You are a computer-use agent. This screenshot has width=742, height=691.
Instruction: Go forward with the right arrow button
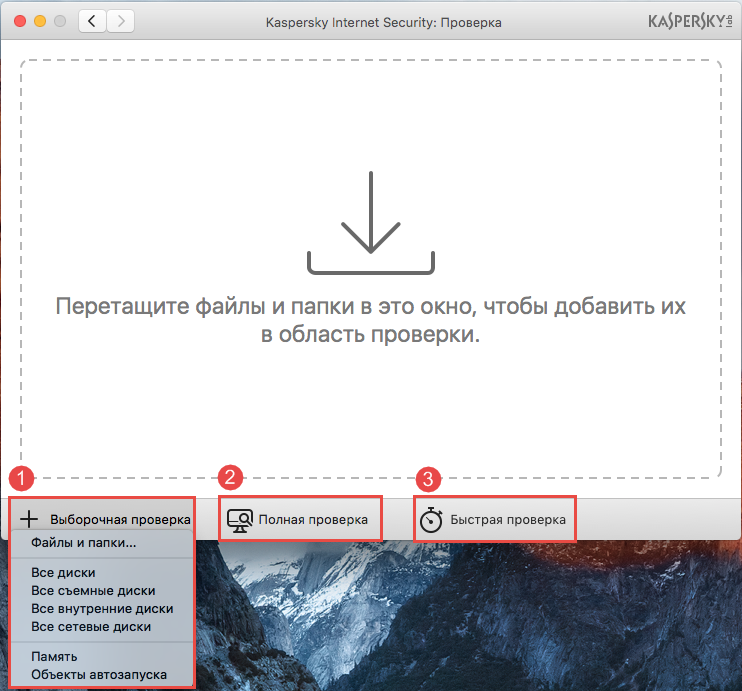coord(121,21)
